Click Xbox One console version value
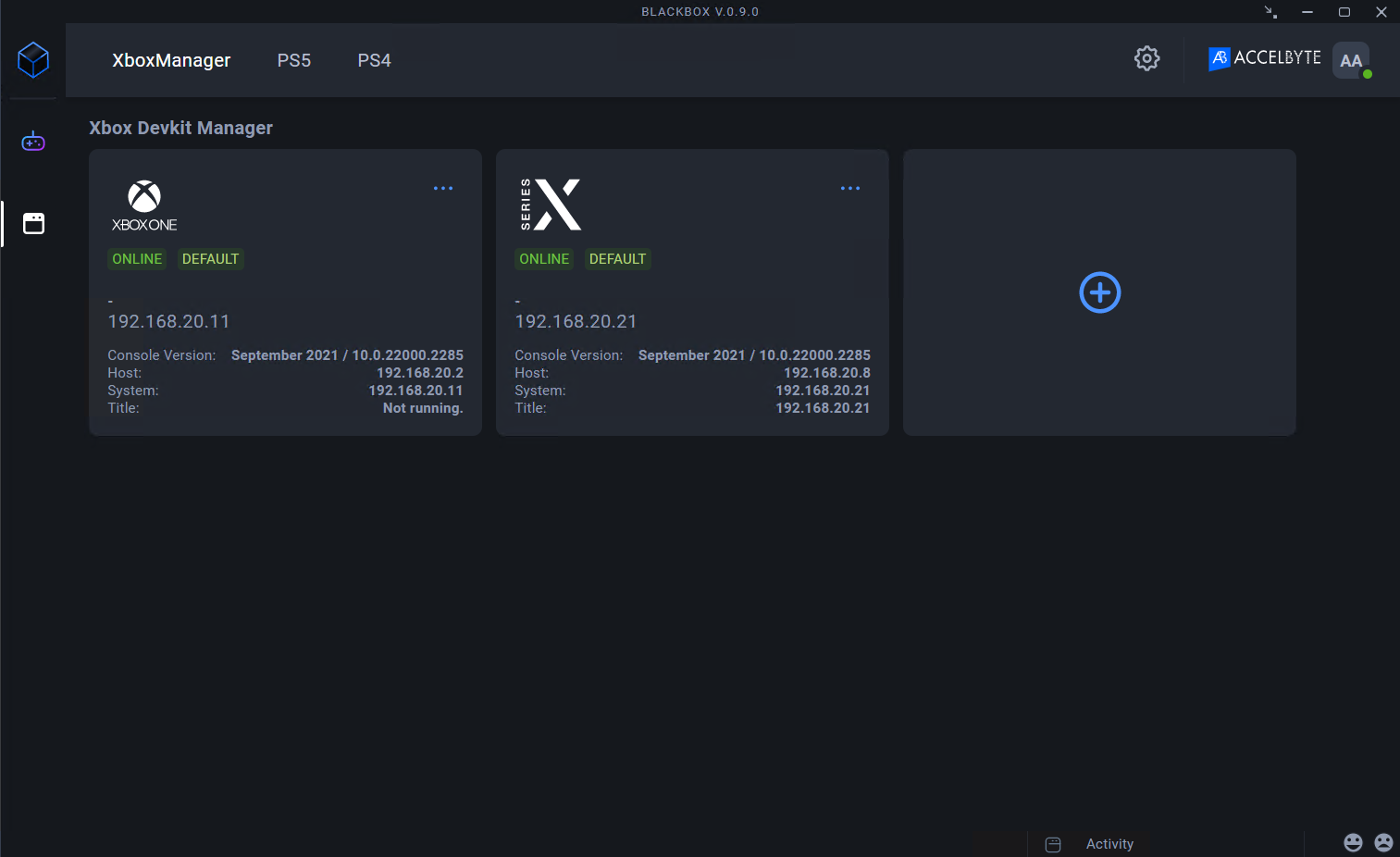Screen dimensions: 1400x857 coord(347,355)
